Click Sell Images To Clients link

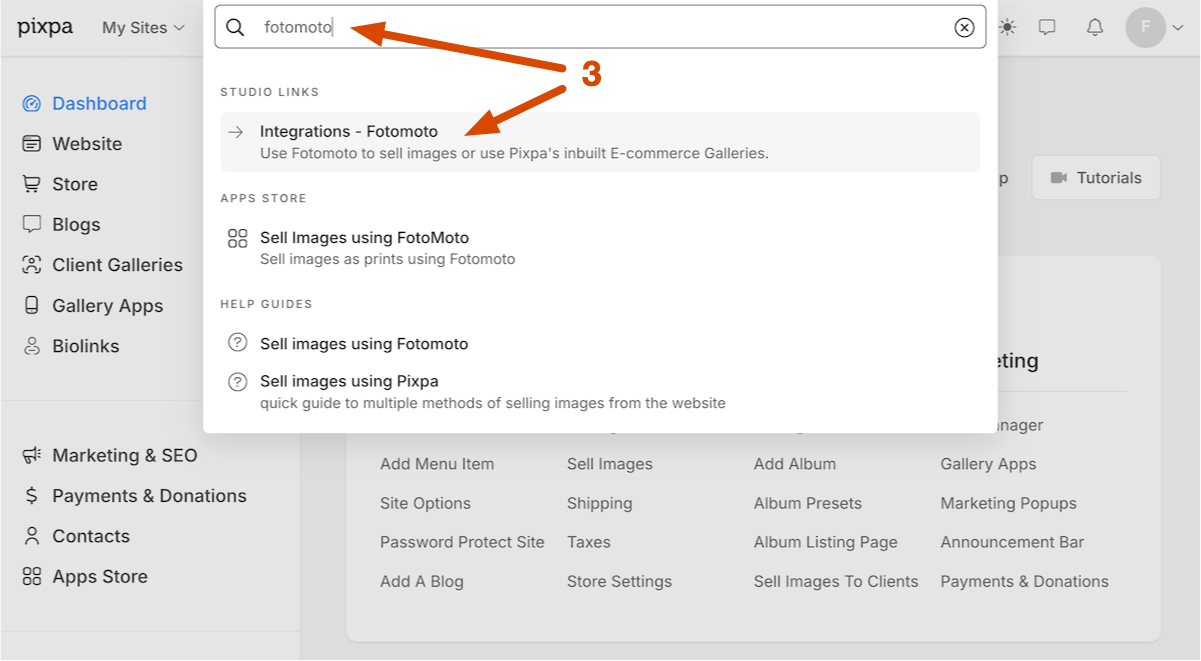(x=836, y=581)
